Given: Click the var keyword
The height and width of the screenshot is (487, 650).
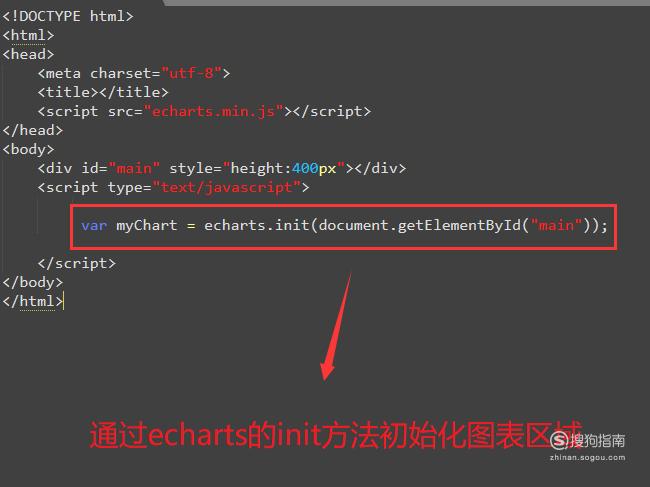Looking at the screenshot, I should coord(94,225).
